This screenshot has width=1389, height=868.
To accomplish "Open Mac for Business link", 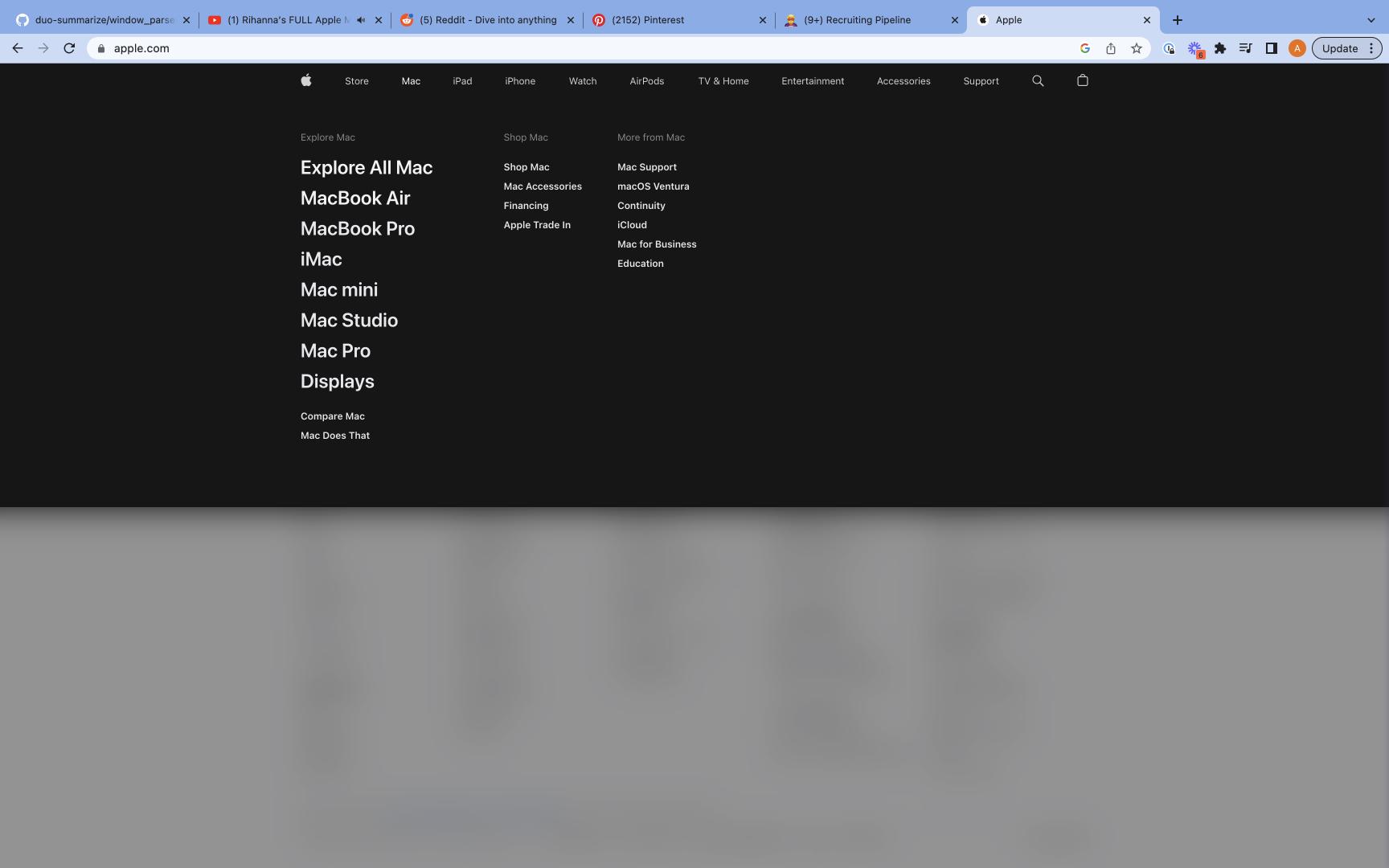I will coord(657,244).
